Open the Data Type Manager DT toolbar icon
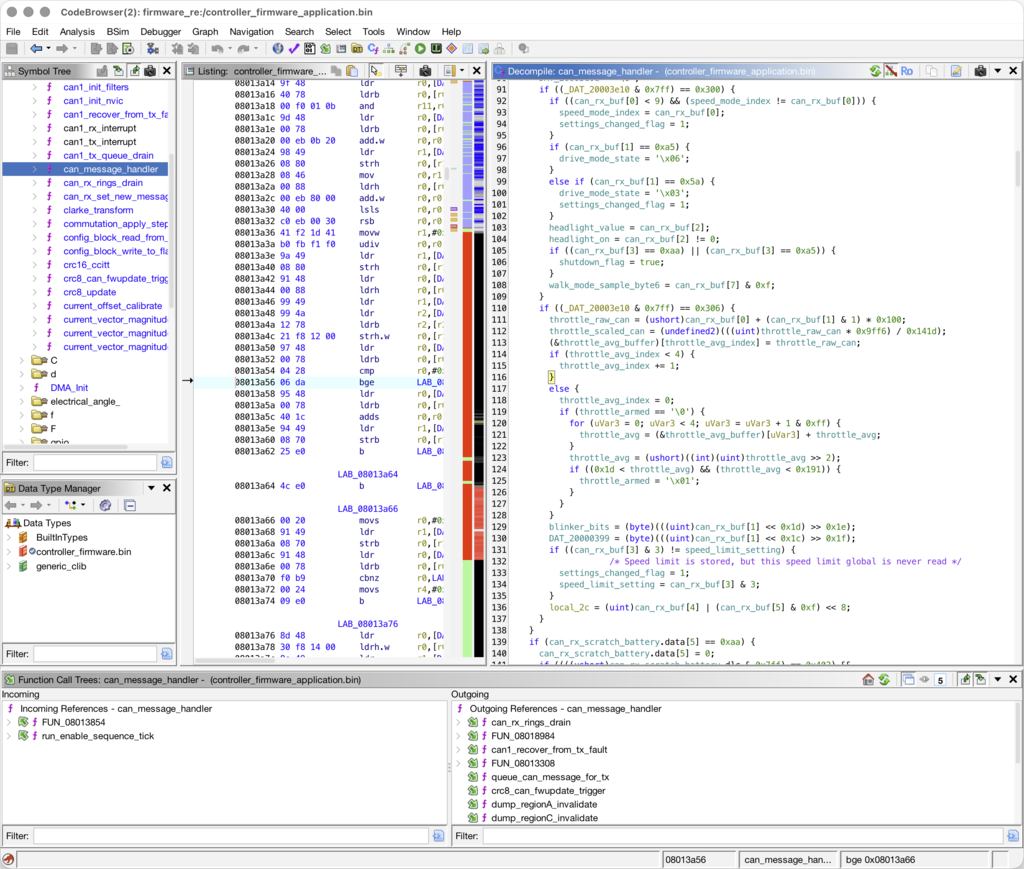This screenshot has width=1024, height=869. tap(357, 49)
